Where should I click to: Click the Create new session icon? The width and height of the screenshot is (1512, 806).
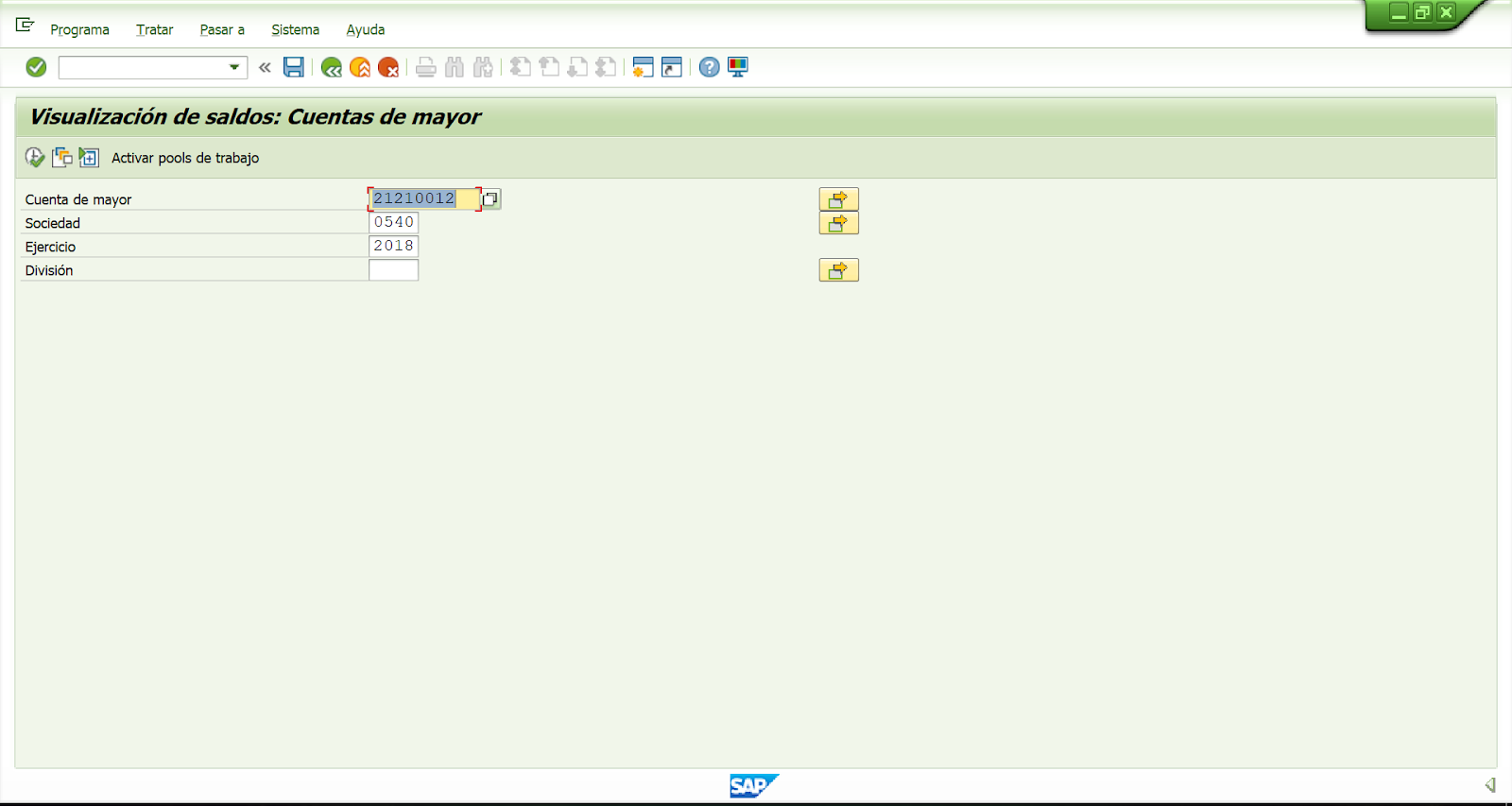[644, 67]
